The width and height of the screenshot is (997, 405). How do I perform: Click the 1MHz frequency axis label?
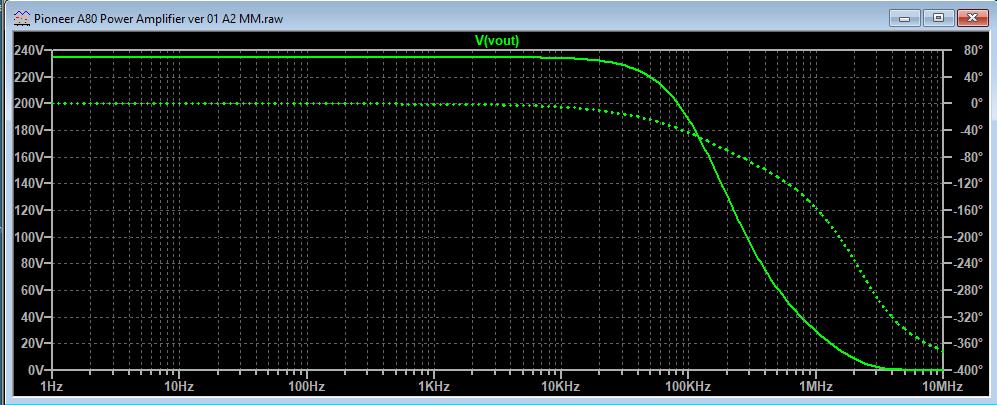(816, 386)
